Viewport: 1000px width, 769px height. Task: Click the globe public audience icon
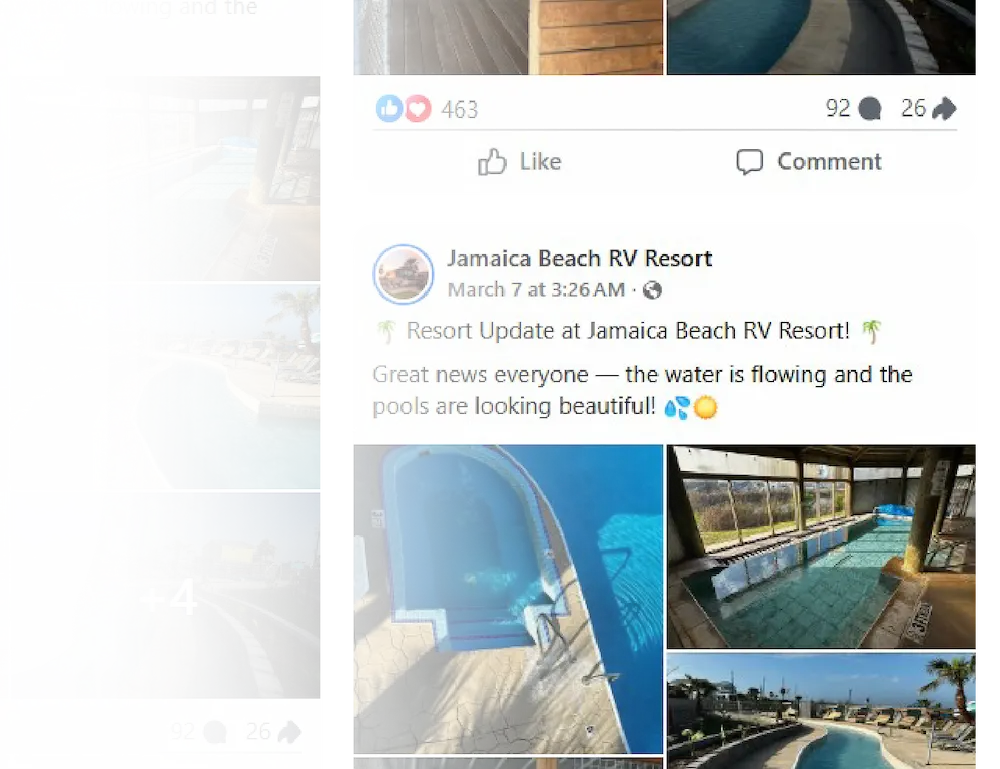click(x=652, y=291)
